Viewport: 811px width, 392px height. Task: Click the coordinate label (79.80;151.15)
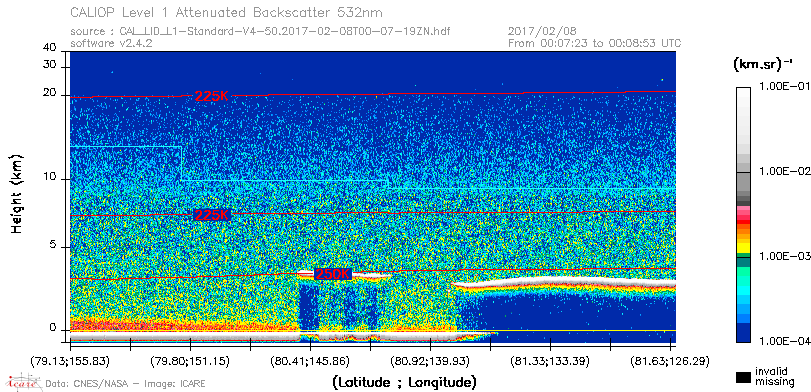[190, 360]
